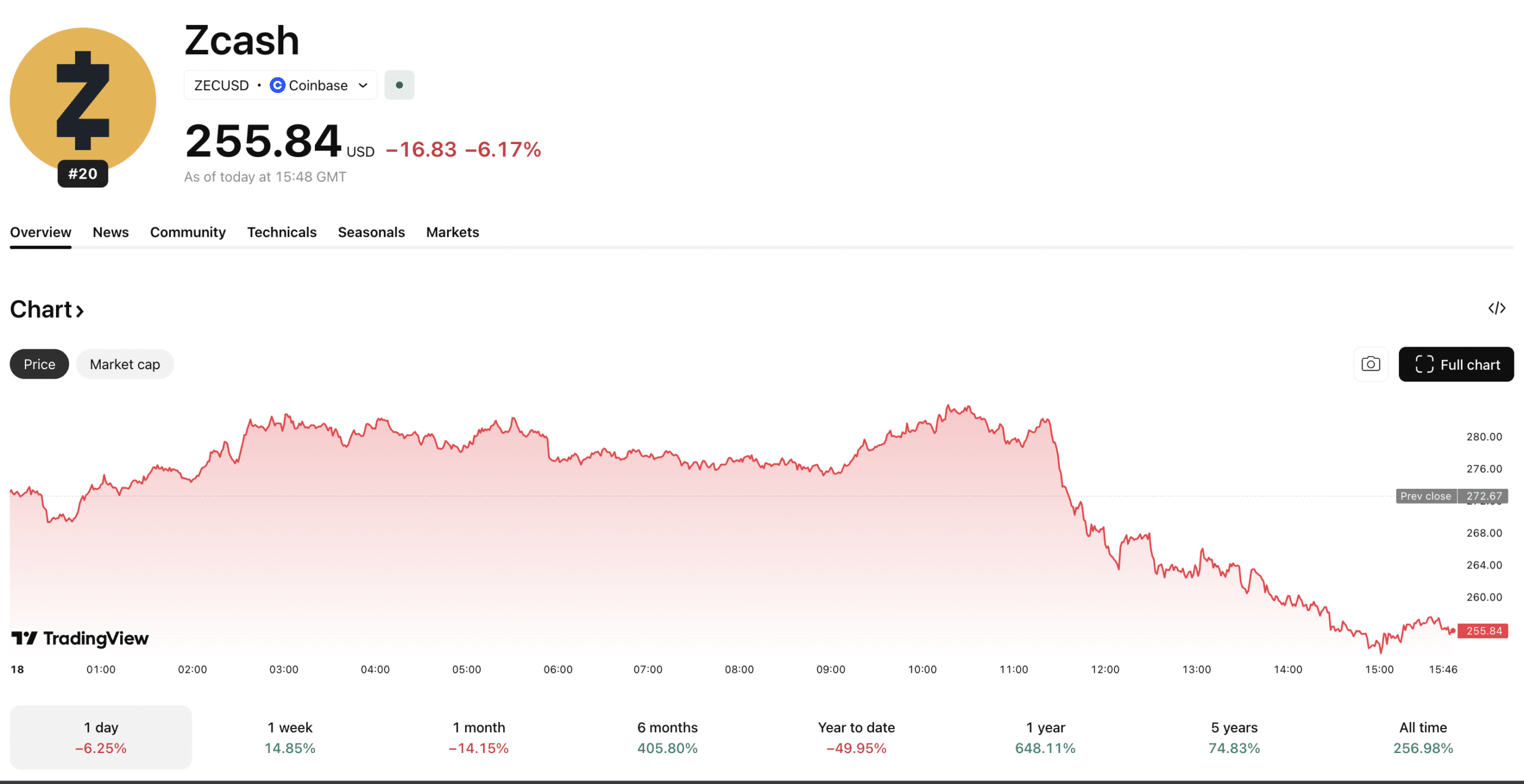The height and width of the screenshot is (784, 1524).
Task: Open the exchange selector dropdown
Action: coord(363,85)
